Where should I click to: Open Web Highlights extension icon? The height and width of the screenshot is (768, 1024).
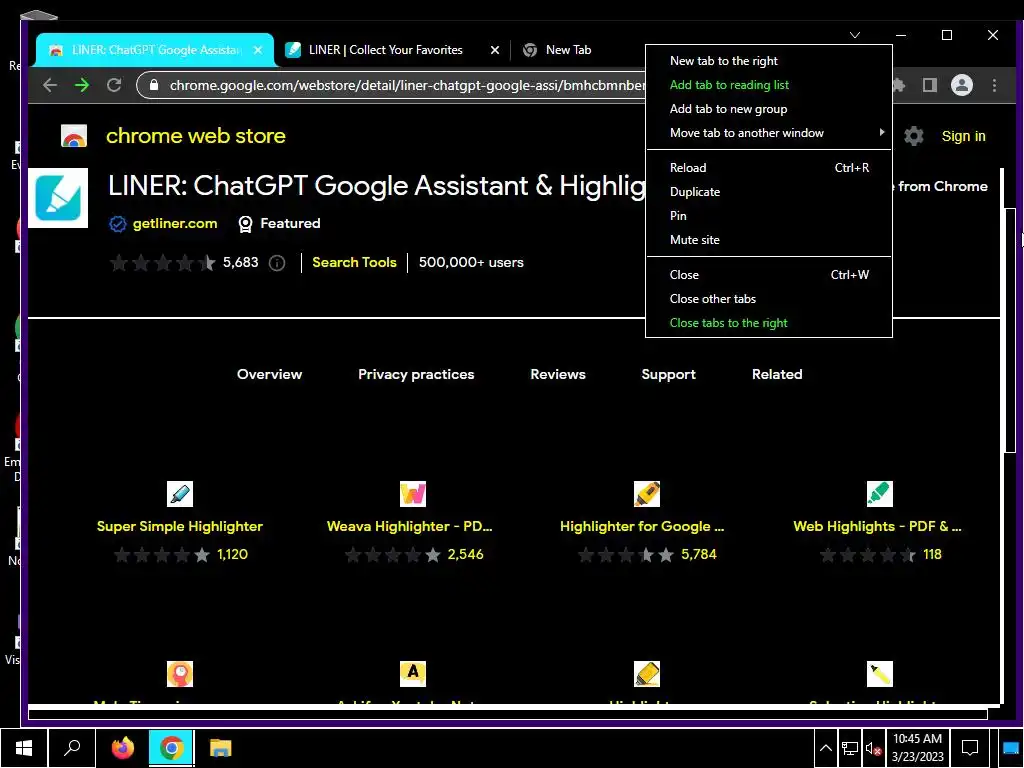[880, 494]
